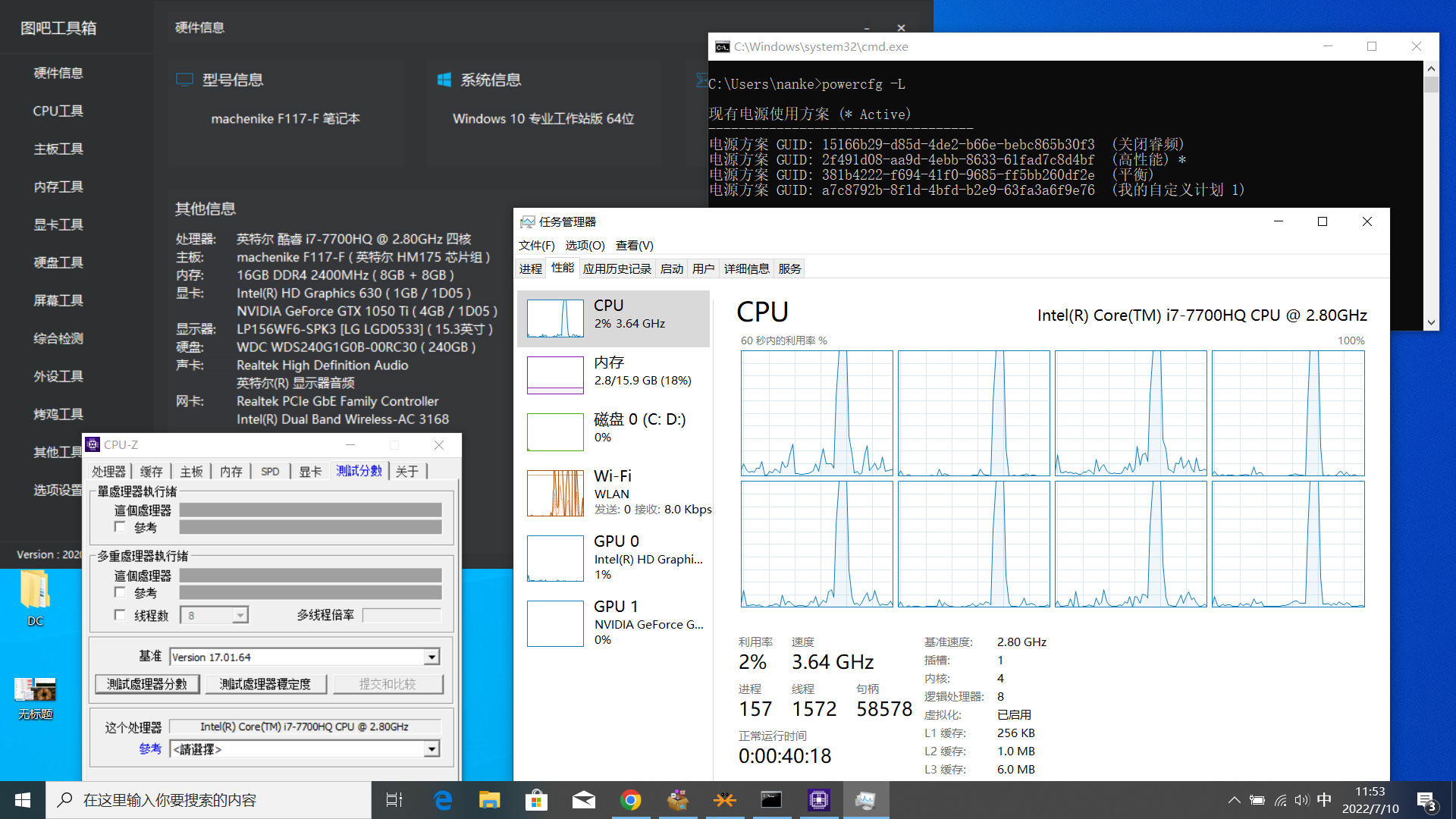The width and height of the screenshot is (1456, 819).
Task: Open File Explorer from the taskbar
Action: [489, 800]
